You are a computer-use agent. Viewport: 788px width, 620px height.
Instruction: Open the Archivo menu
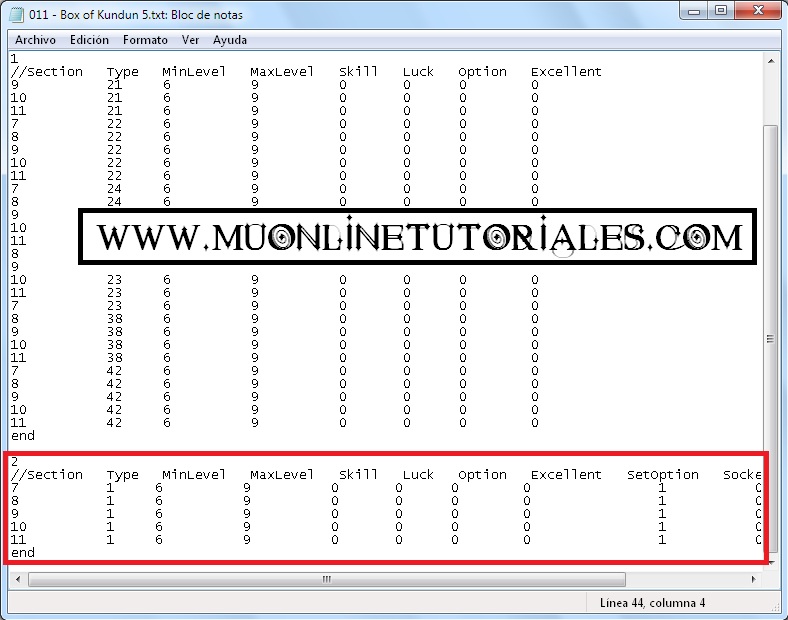pos(35,40)
